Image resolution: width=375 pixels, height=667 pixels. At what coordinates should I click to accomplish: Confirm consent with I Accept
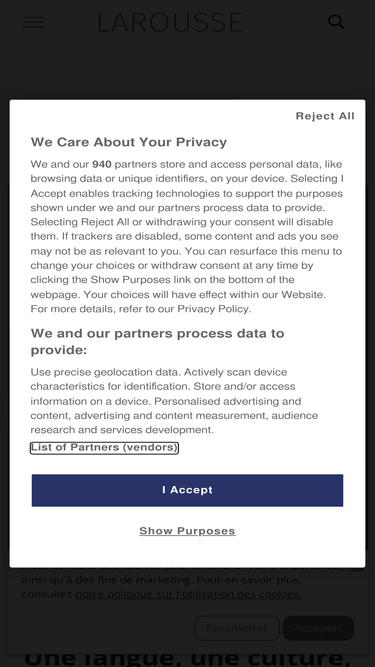[187, 490]
